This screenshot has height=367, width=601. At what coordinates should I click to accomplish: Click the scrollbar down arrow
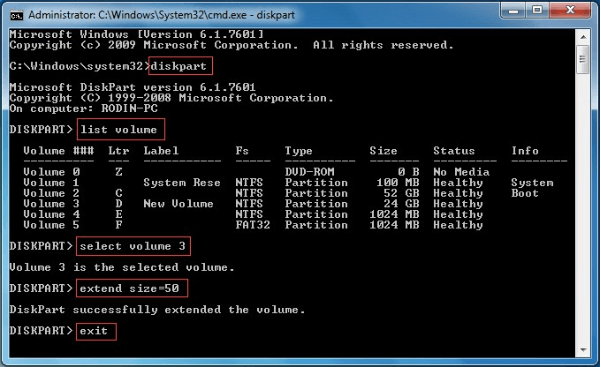tap(583, 349)
